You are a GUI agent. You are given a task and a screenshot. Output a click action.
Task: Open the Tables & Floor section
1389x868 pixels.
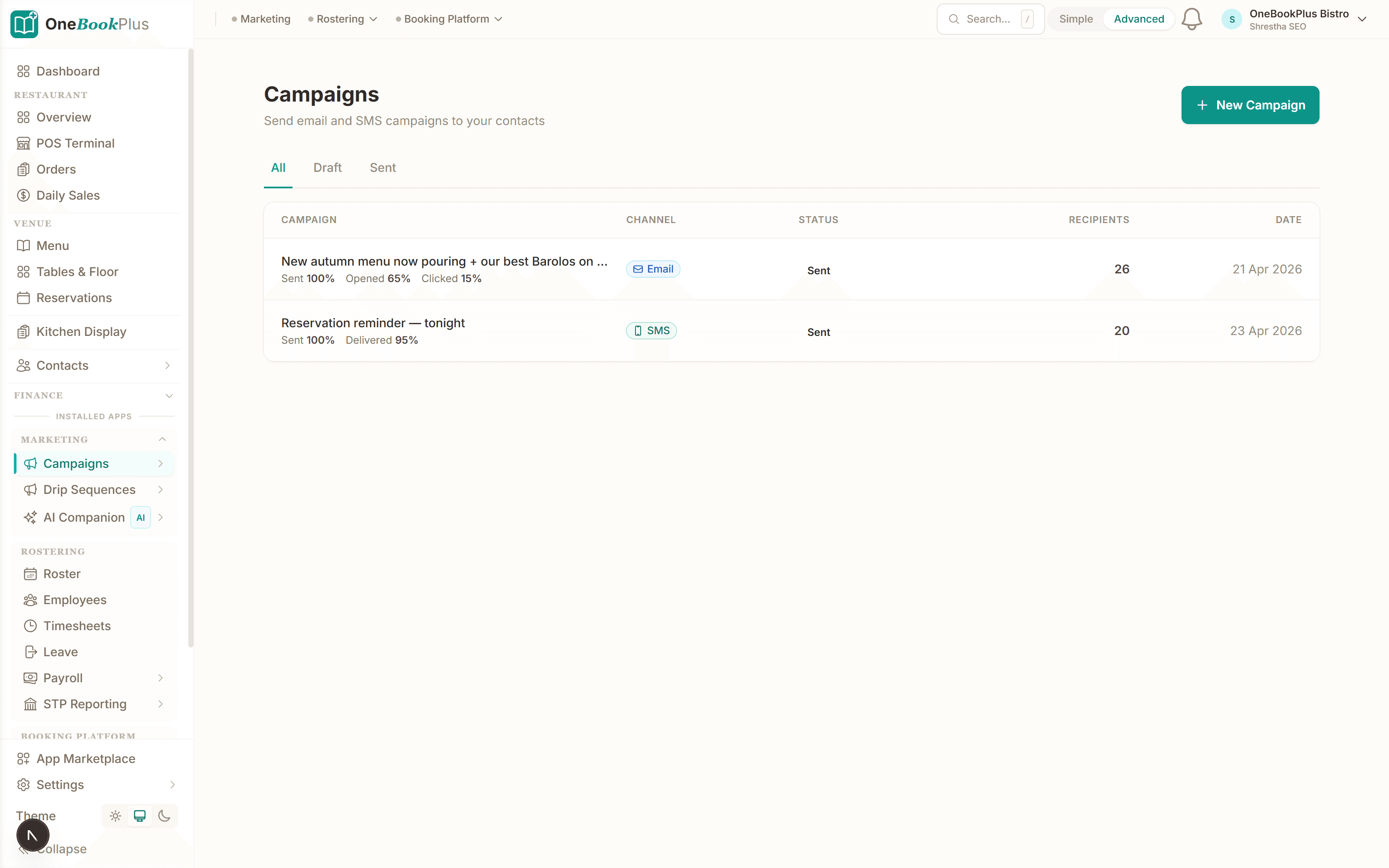(x=77, y=271)
